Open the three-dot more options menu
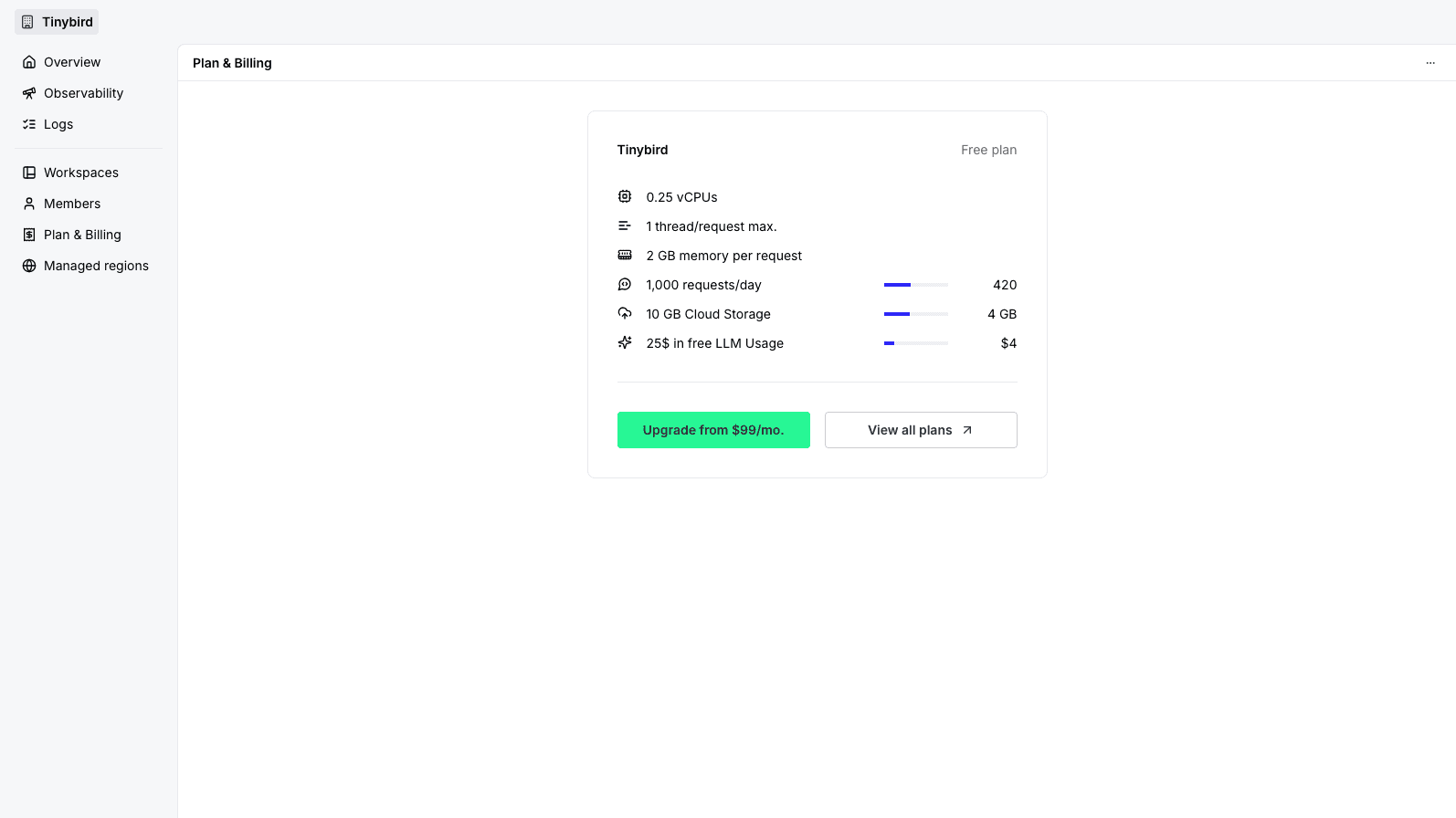The width and height of the screenshot is (1456, 818). (x=1430, y=63)
